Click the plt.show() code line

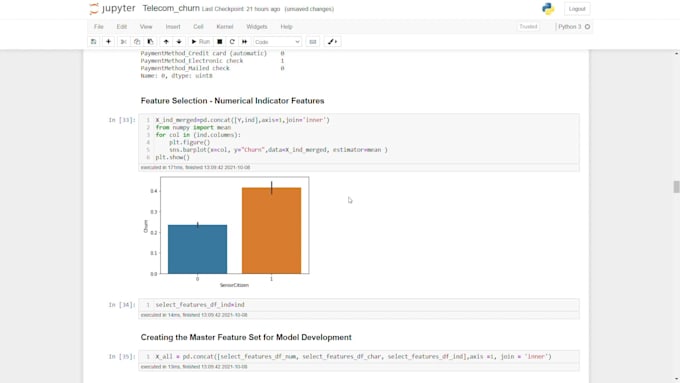tap(173, 157)
